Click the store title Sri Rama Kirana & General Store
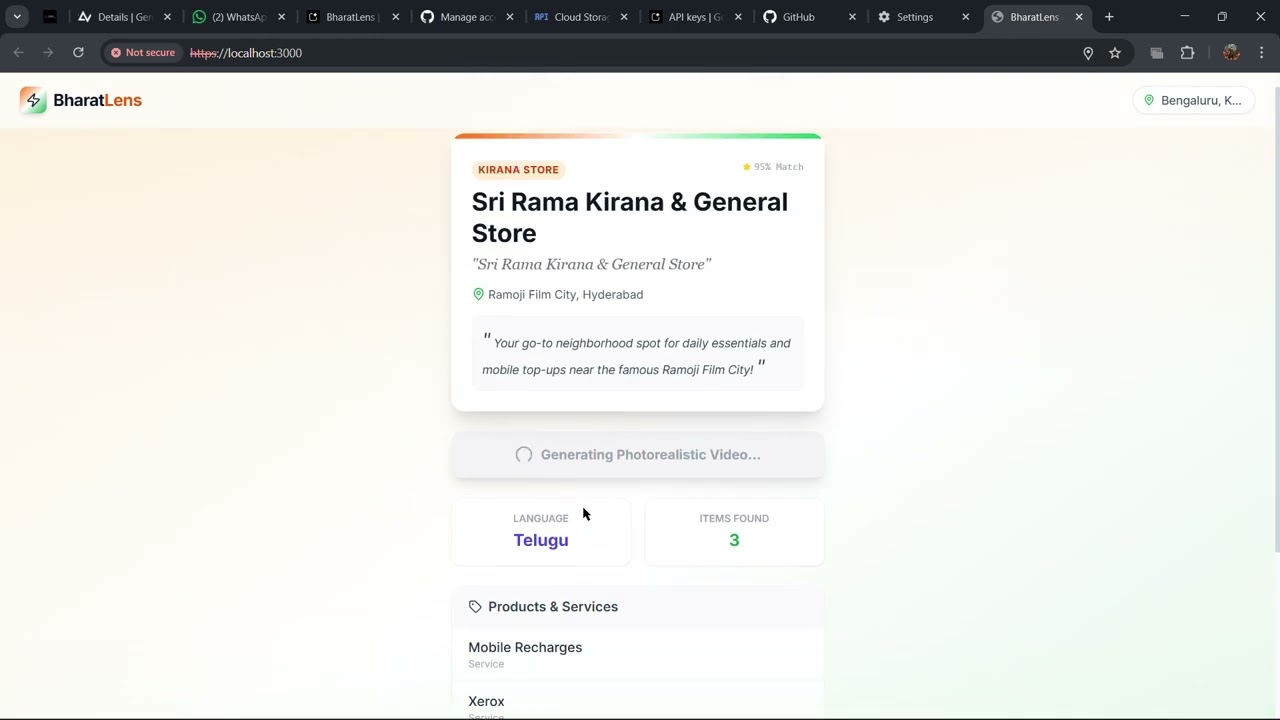 [x=630, y=217]
